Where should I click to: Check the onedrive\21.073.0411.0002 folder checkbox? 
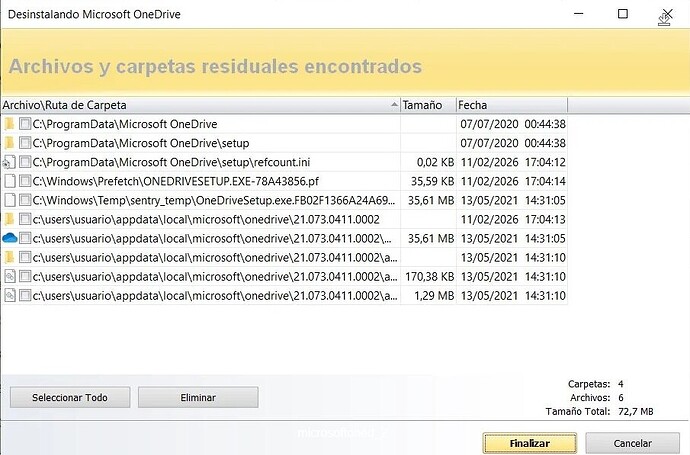[x=25, y=219]
